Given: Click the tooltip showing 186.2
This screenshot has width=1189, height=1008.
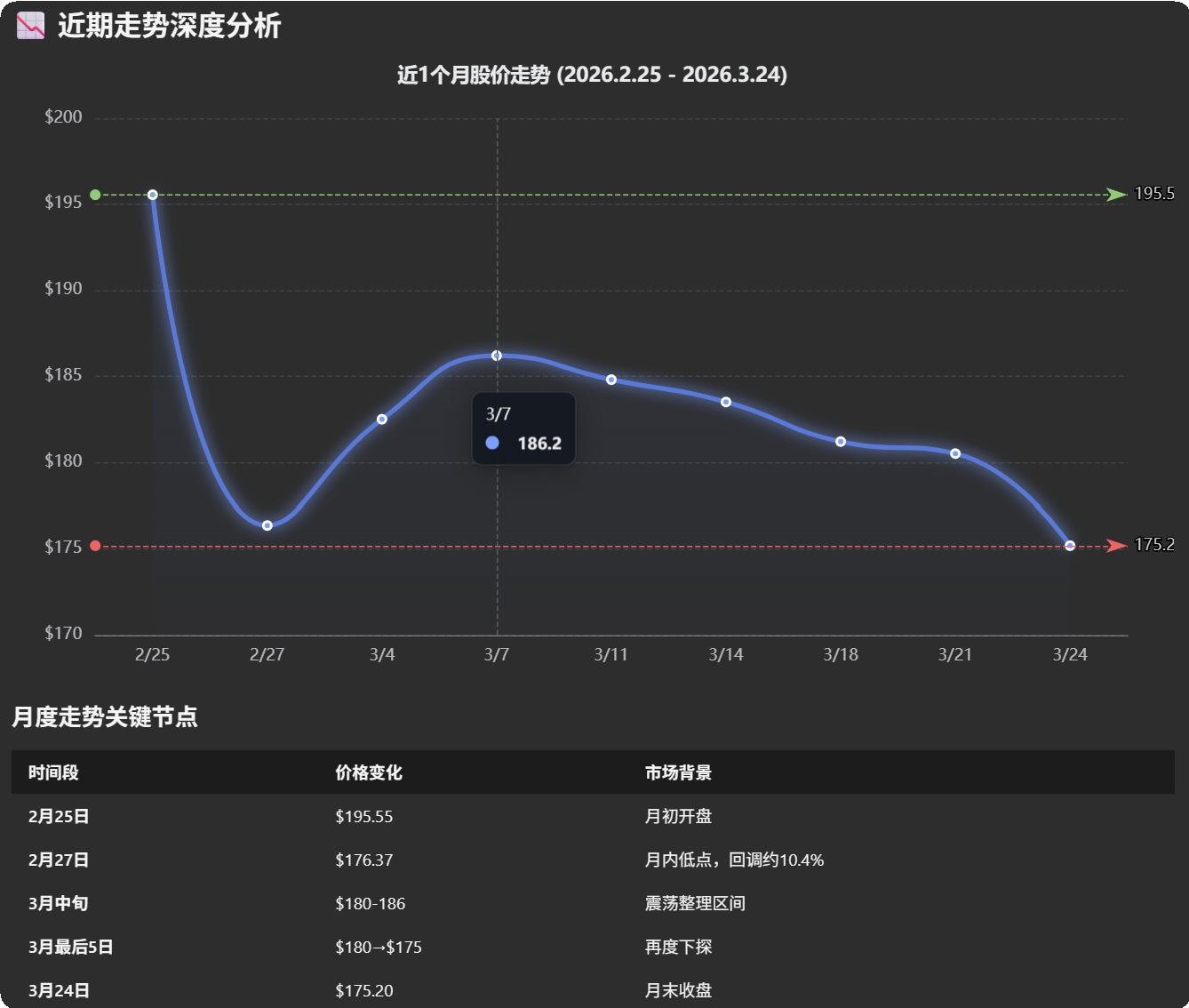Looking at the screenshot, I should (x=523, y=428).
